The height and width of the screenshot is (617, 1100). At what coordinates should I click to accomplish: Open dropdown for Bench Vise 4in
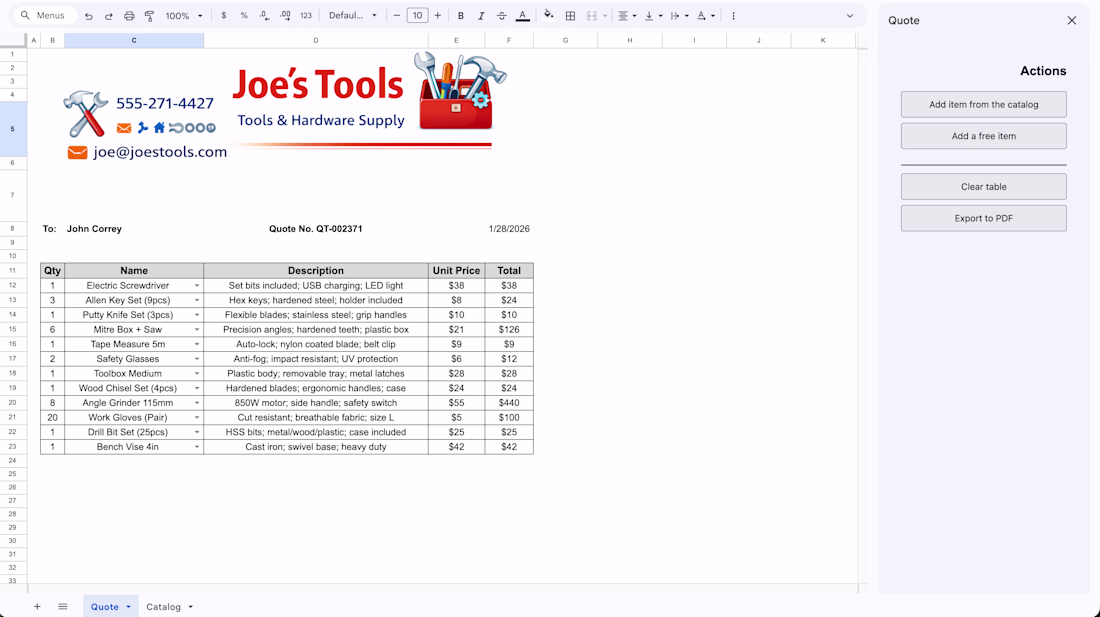pyautogui.click(x=196, y=447)
